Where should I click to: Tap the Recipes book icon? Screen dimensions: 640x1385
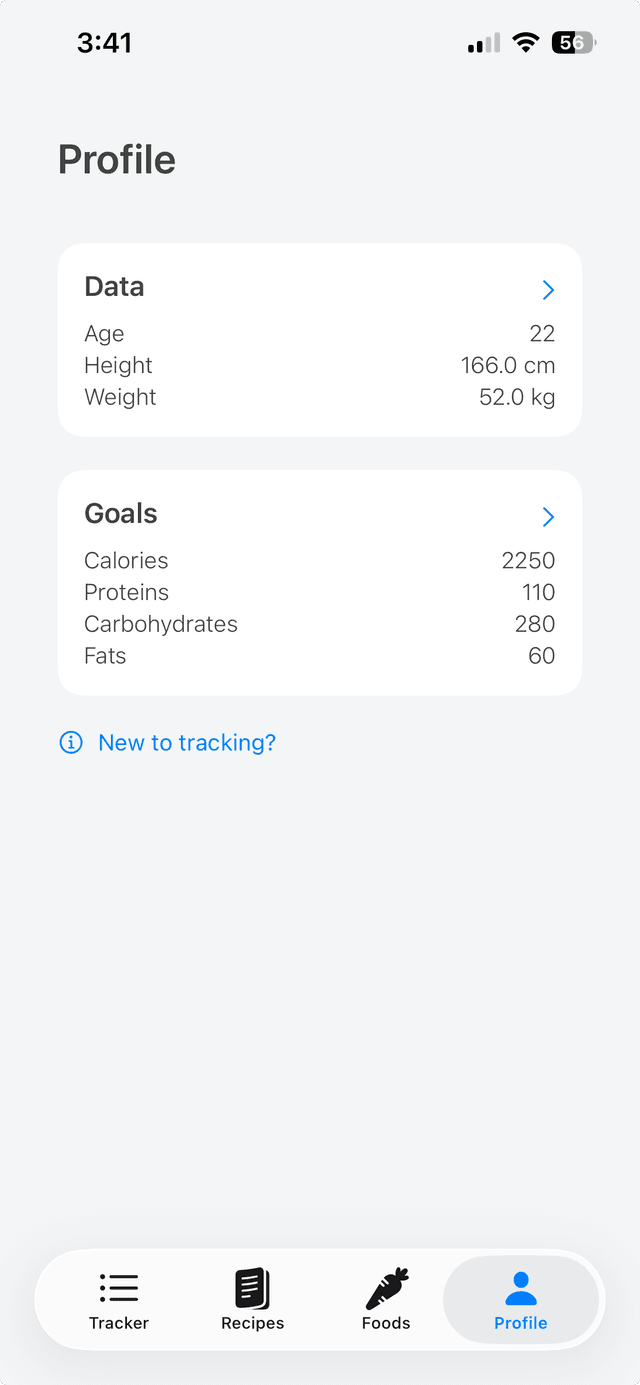click(253, 1288)
